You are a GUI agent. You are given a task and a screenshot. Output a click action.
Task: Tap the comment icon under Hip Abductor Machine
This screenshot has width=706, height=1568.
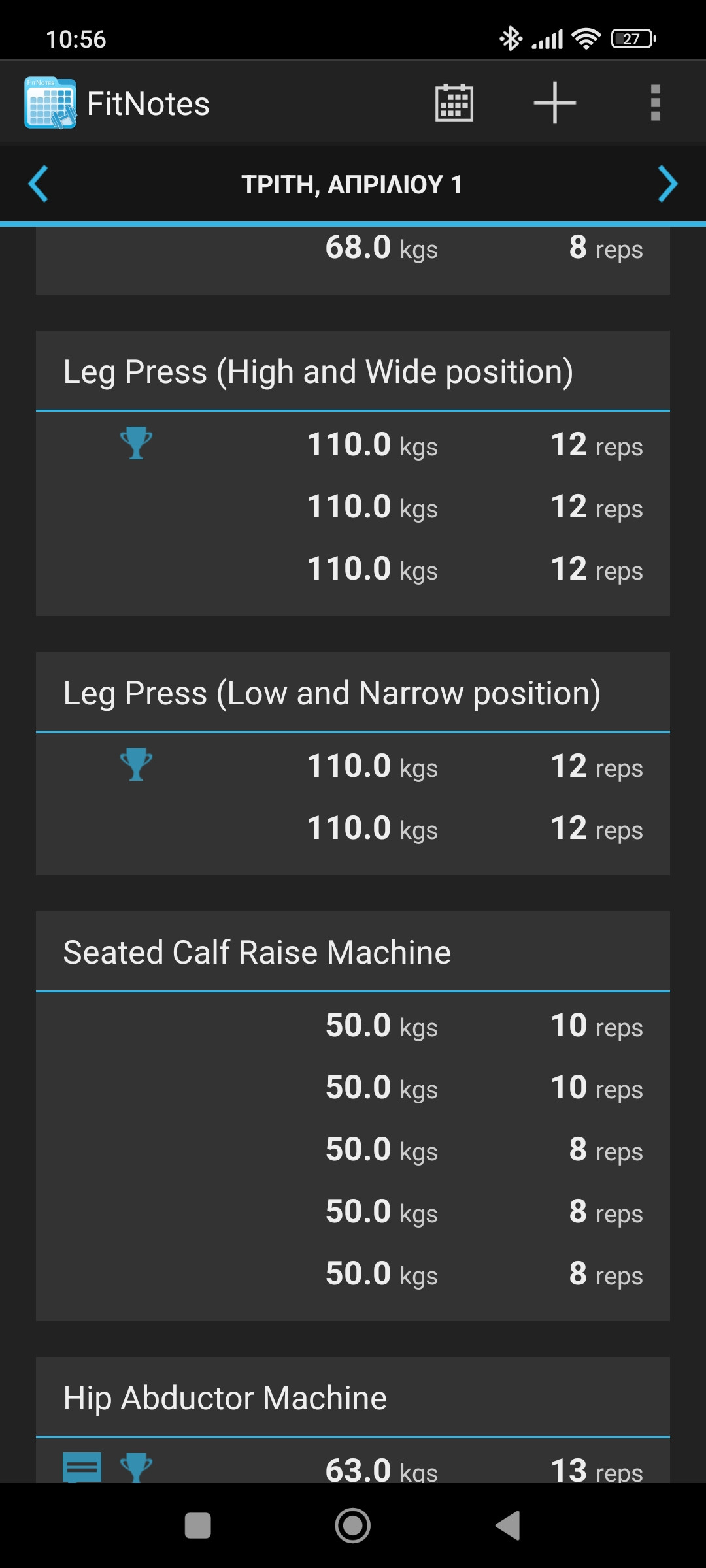coord(82,1466)
